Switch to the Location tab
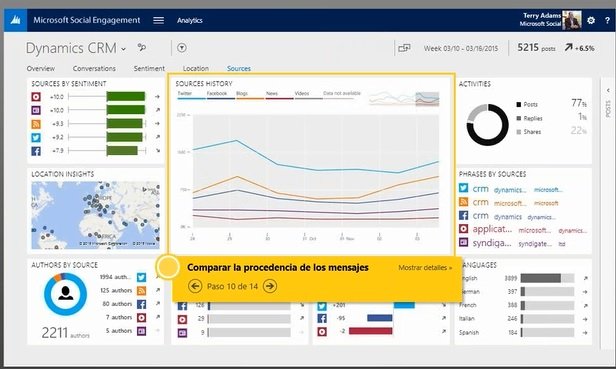 pyautogui.click(x=196, y=68)
